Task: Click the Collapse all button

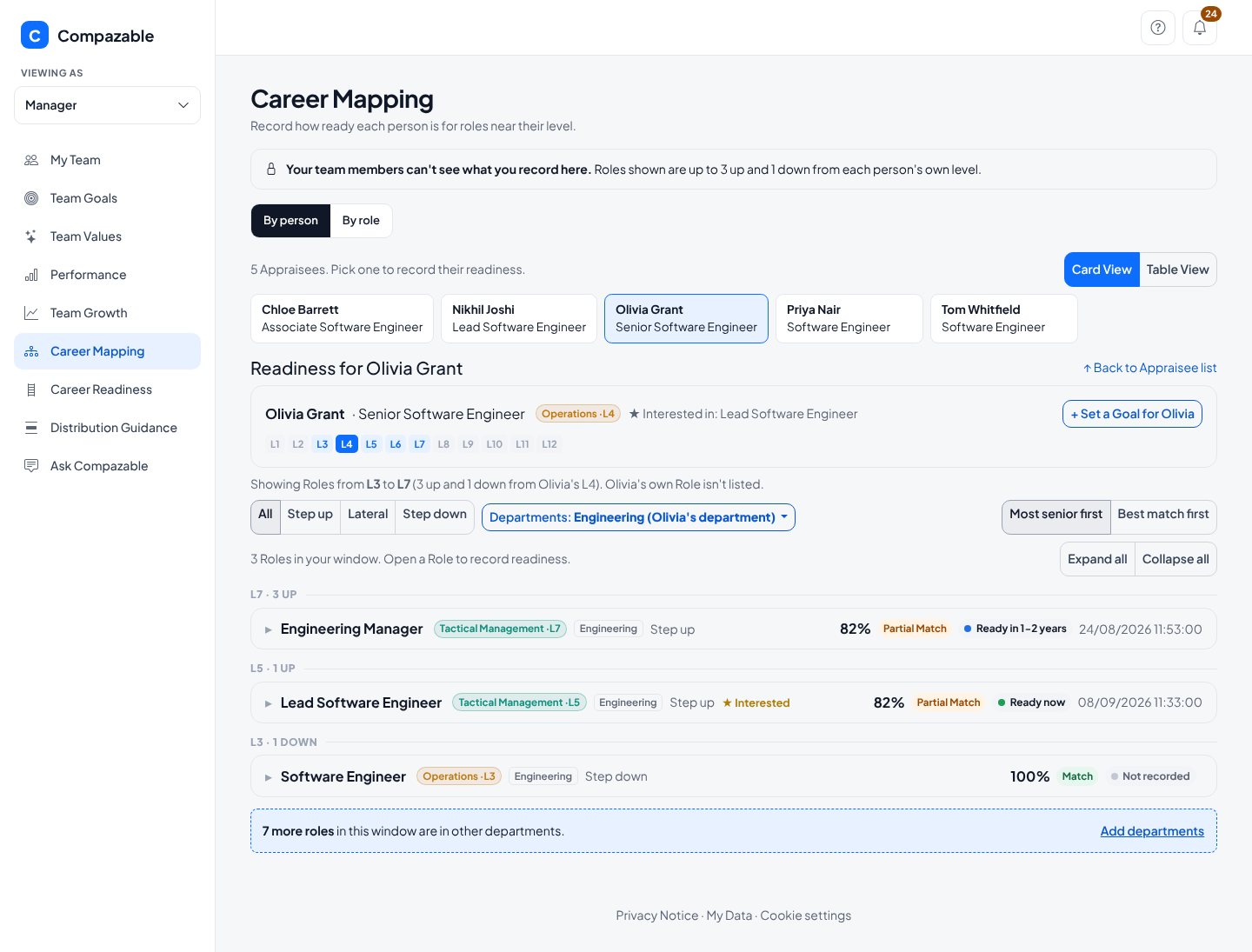Action: pyautogui.click(x=1175, y=559)
